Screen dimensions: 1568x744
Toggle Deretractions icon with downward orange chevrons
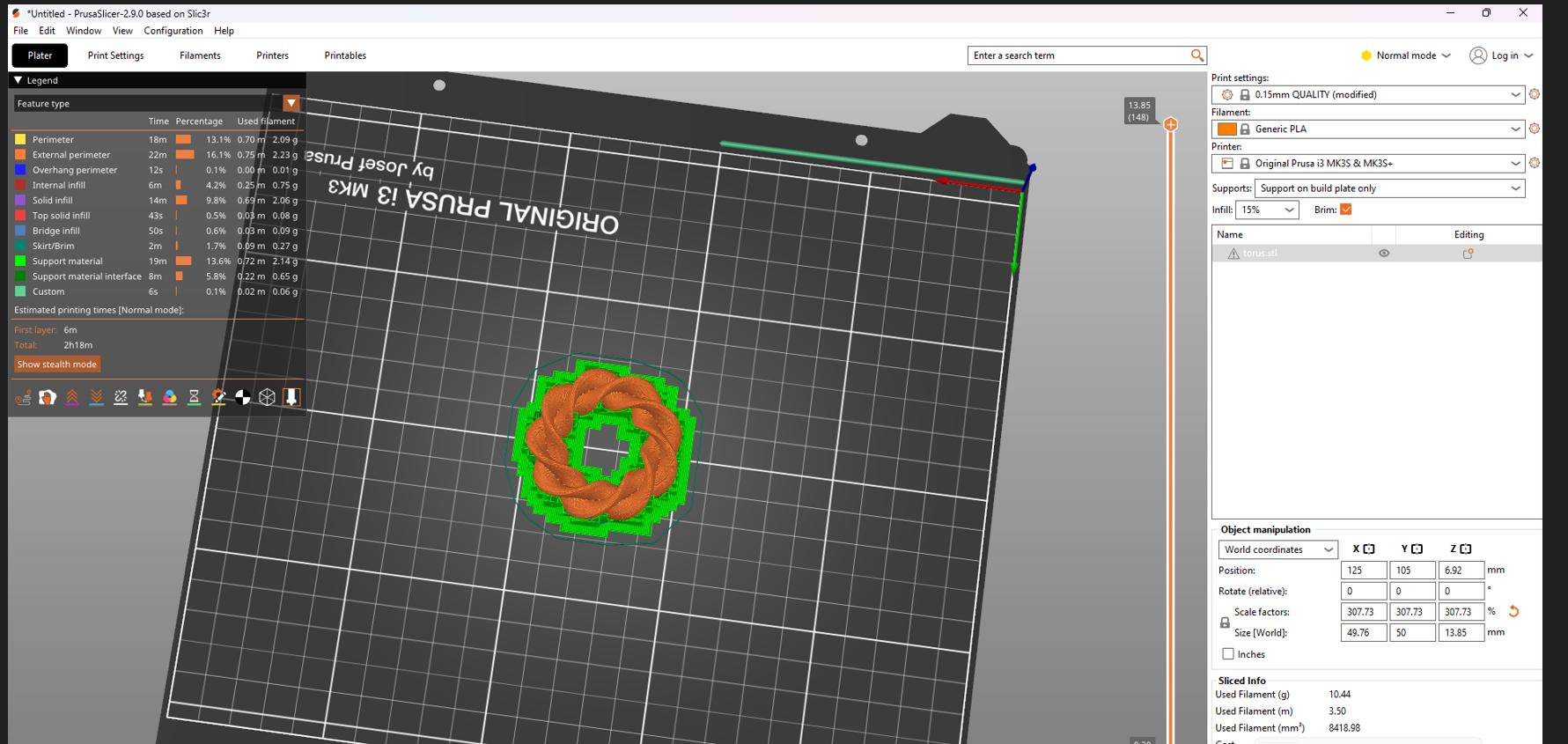tap(97, 397)
